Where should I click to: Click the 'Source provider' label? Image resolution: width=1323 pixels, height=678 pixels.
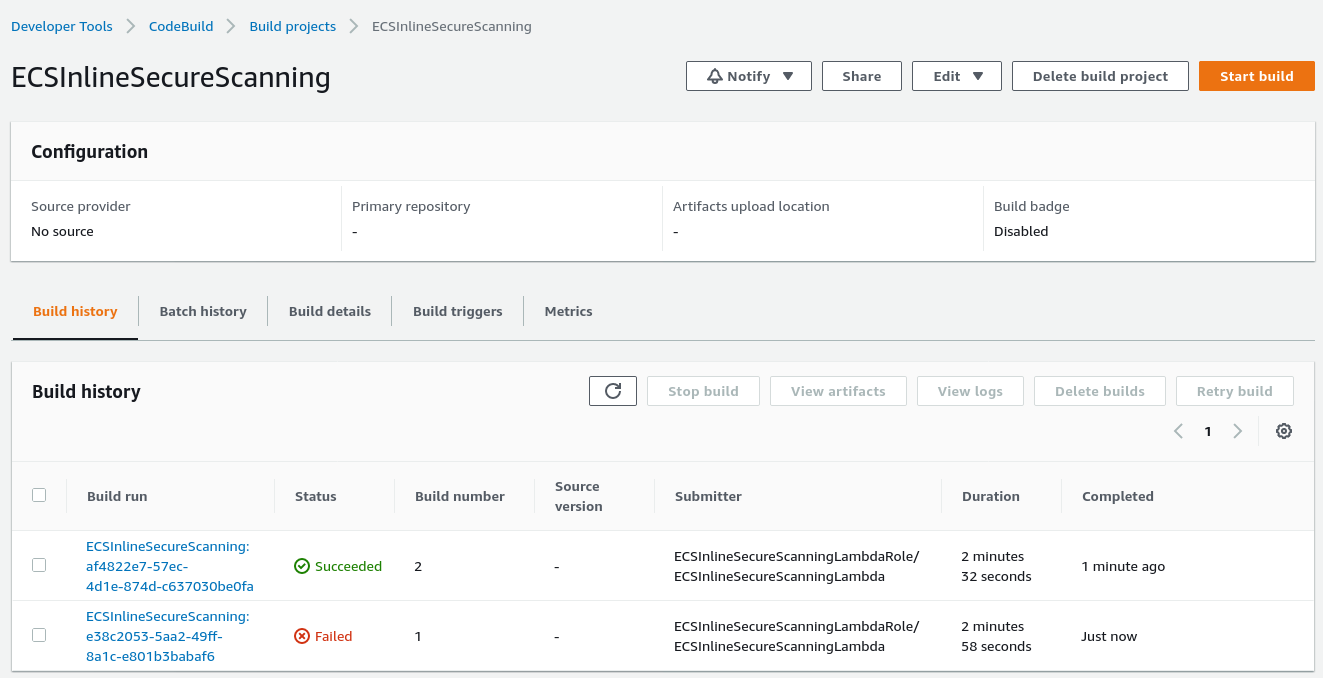pyautogui.click(x=81, y=206)
